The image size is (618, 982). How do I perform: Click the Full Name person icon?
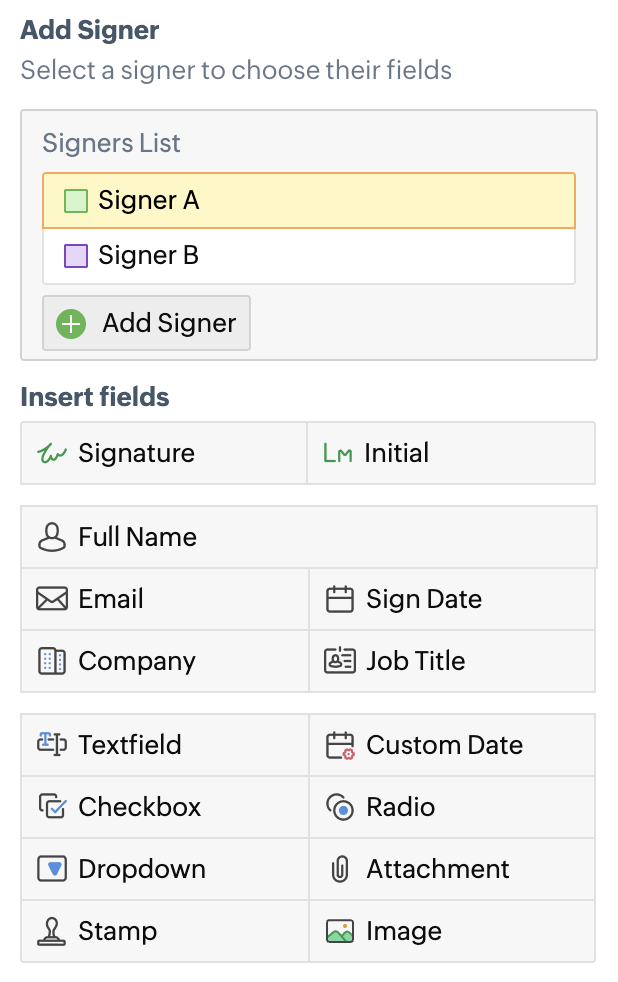click(x=51, y=537)
